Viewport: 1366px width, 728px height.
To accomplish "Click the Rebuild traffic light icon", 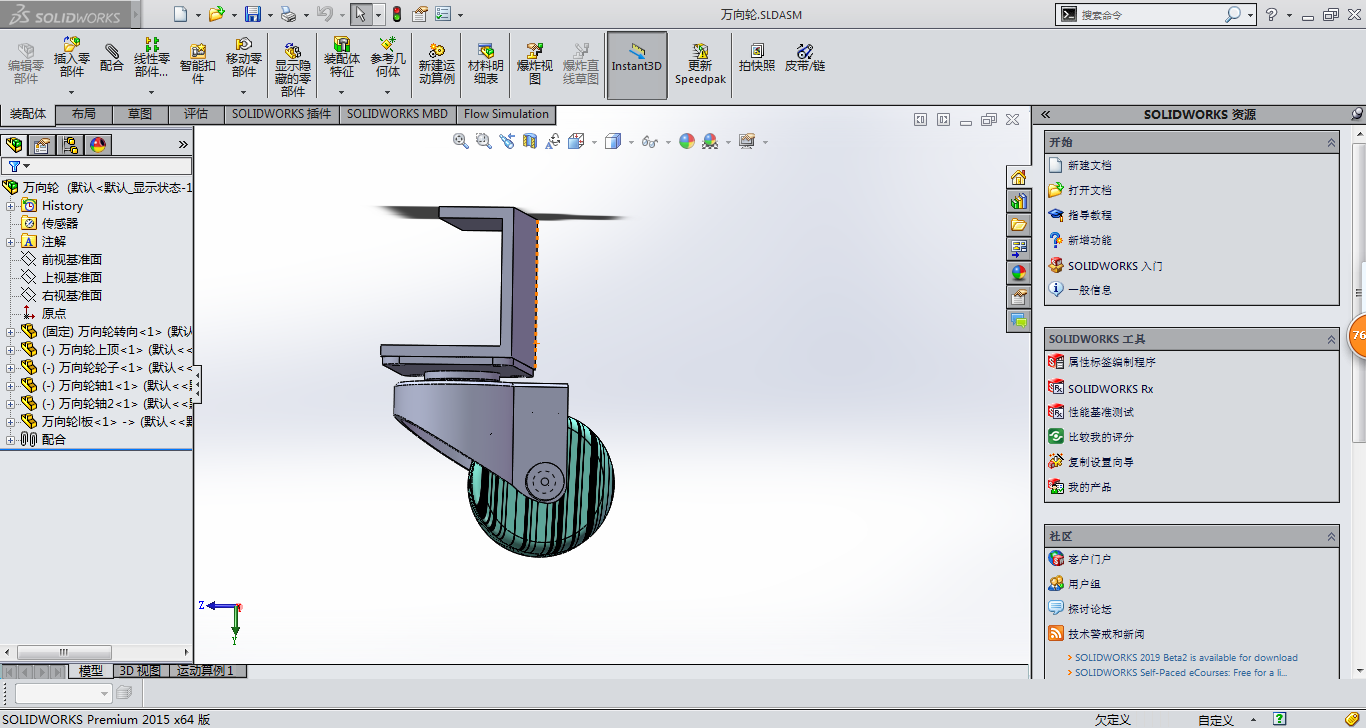I will (396, 14).
